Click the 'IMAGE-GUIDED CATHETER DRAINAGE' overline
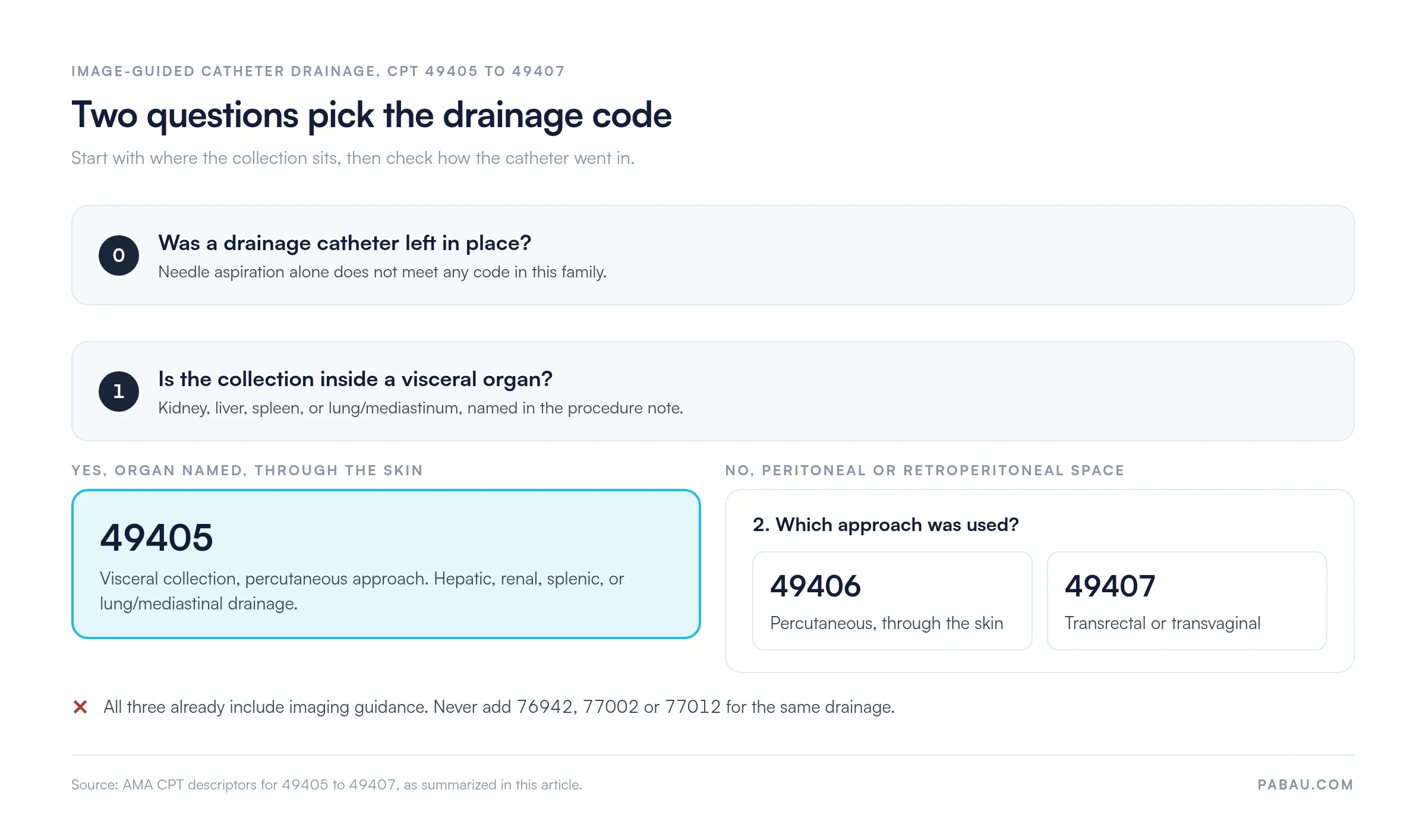 (x=318, y=71)
